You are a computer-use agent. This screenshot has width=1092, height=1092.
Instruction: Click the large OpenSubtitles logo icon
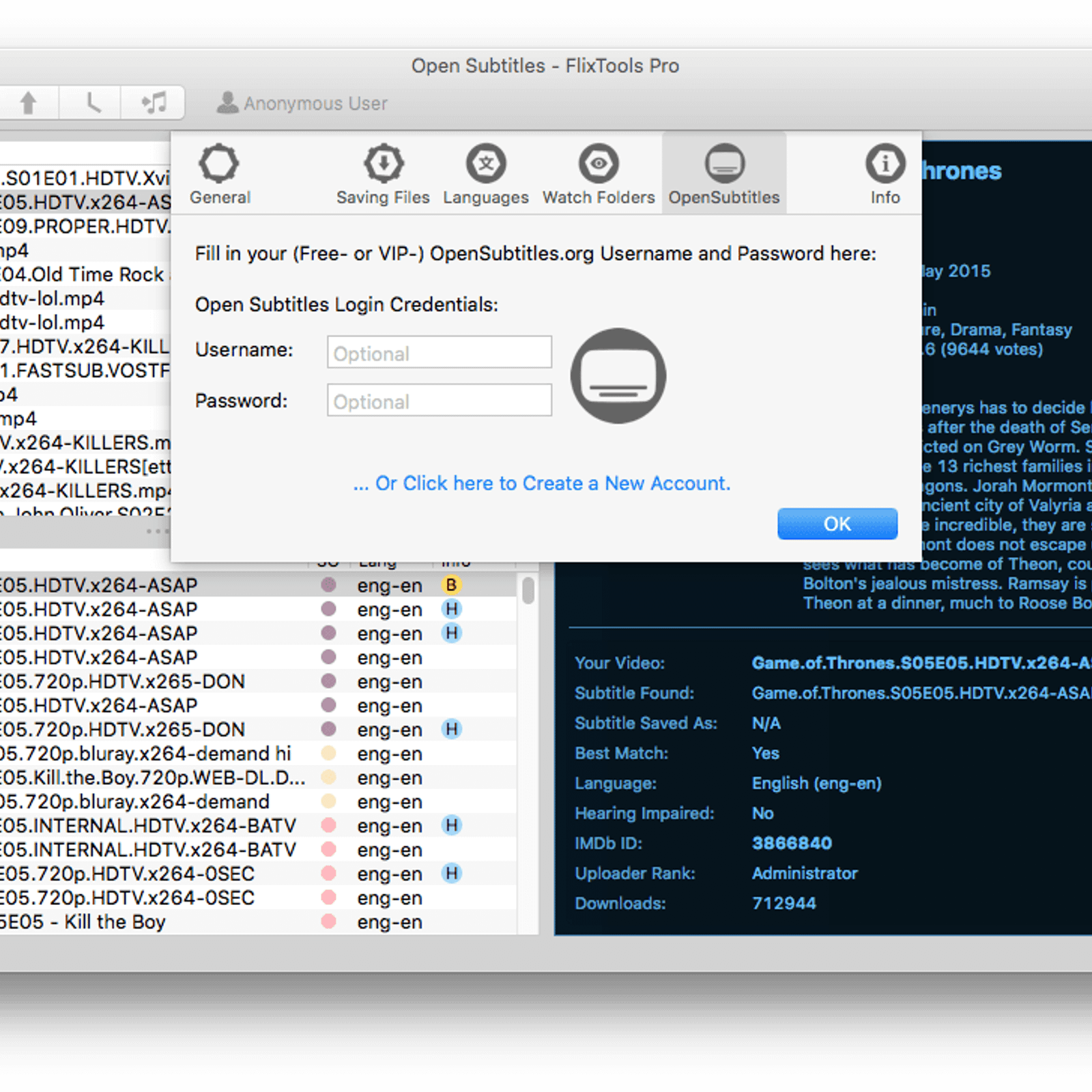click(618, 376)
